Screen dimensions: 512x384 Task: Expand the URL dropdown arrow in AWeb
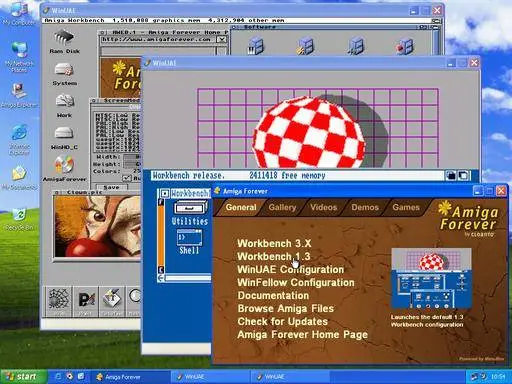tap(221, 40)
